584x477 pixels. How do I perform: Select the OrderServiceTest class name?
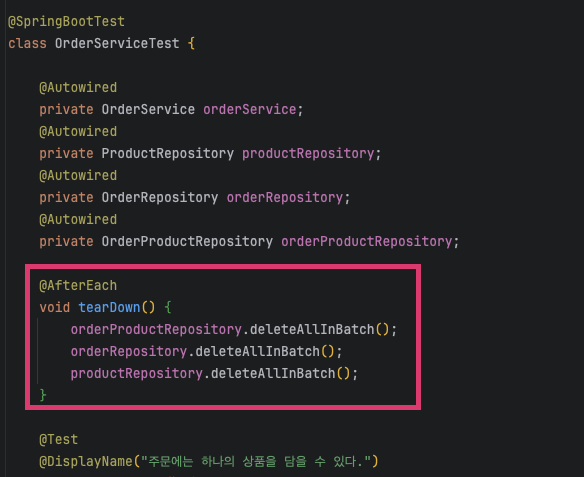117,43
